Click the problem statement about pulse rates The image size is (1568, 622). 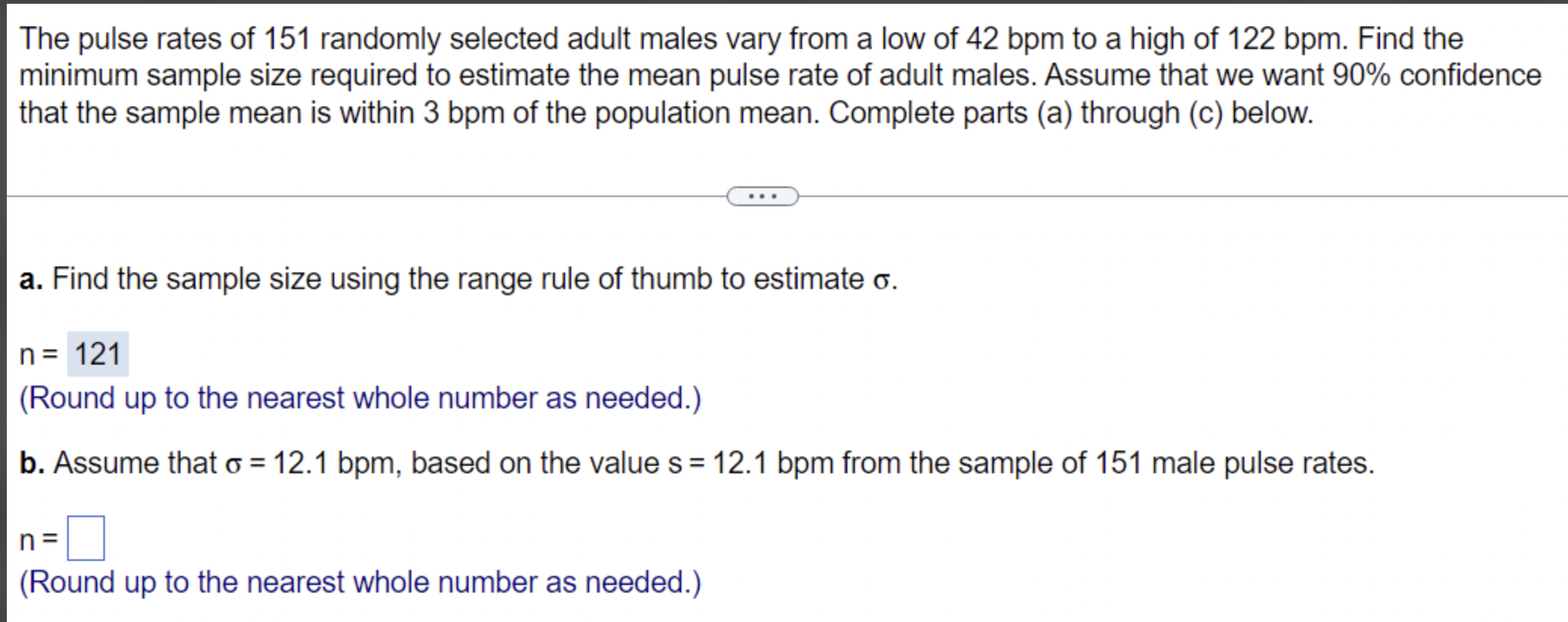(x=755, y=75)
